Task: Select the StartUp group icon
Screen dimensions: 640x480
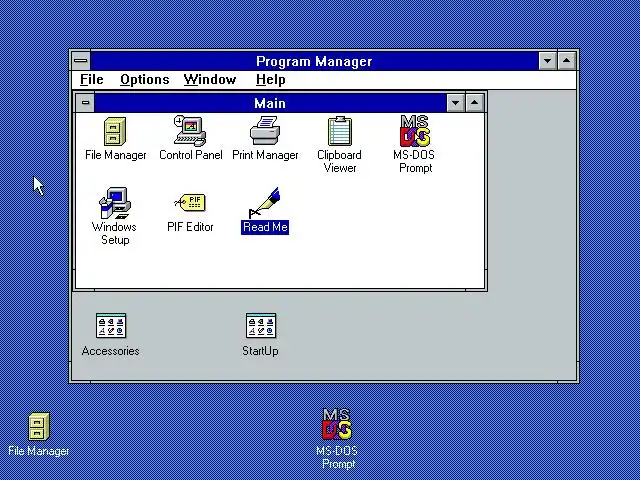Action: tap(261, 326)
